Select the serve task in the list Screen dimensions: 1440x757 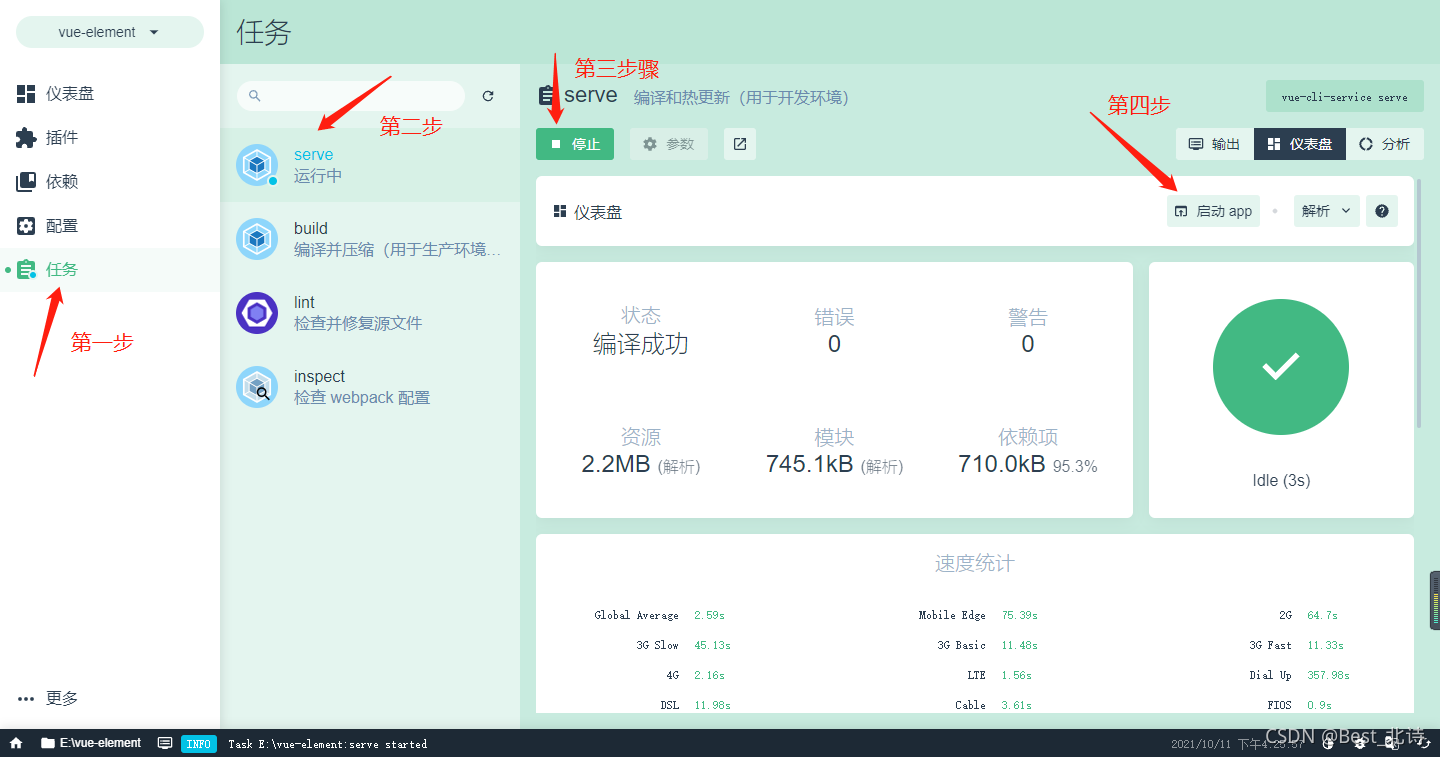370,165
